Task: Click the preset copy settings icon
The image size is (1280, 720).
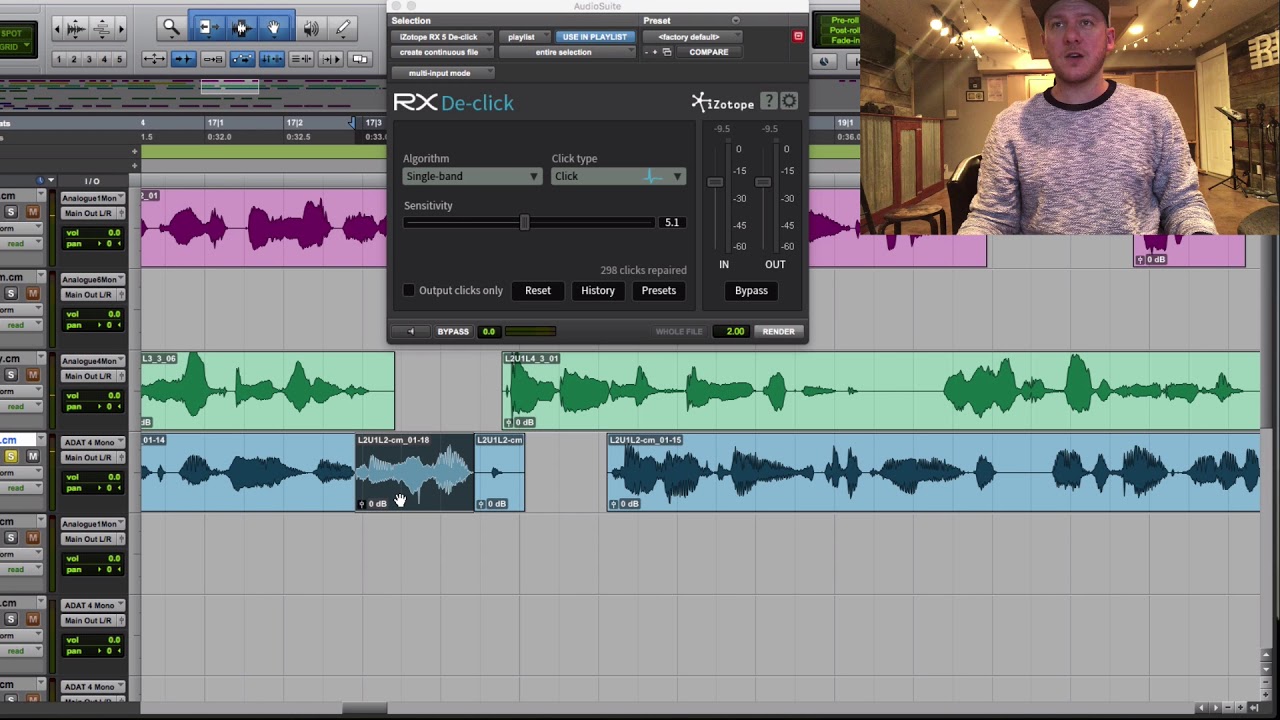Action: click(667, 52)
